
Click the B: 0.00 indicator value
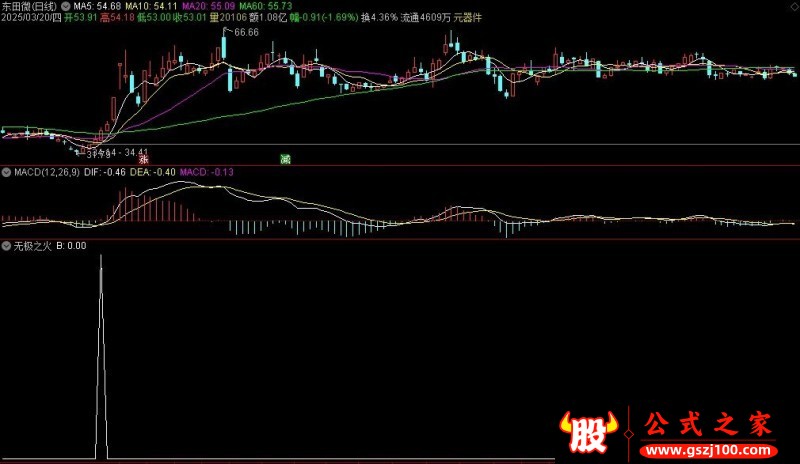[x=71, y=246]
